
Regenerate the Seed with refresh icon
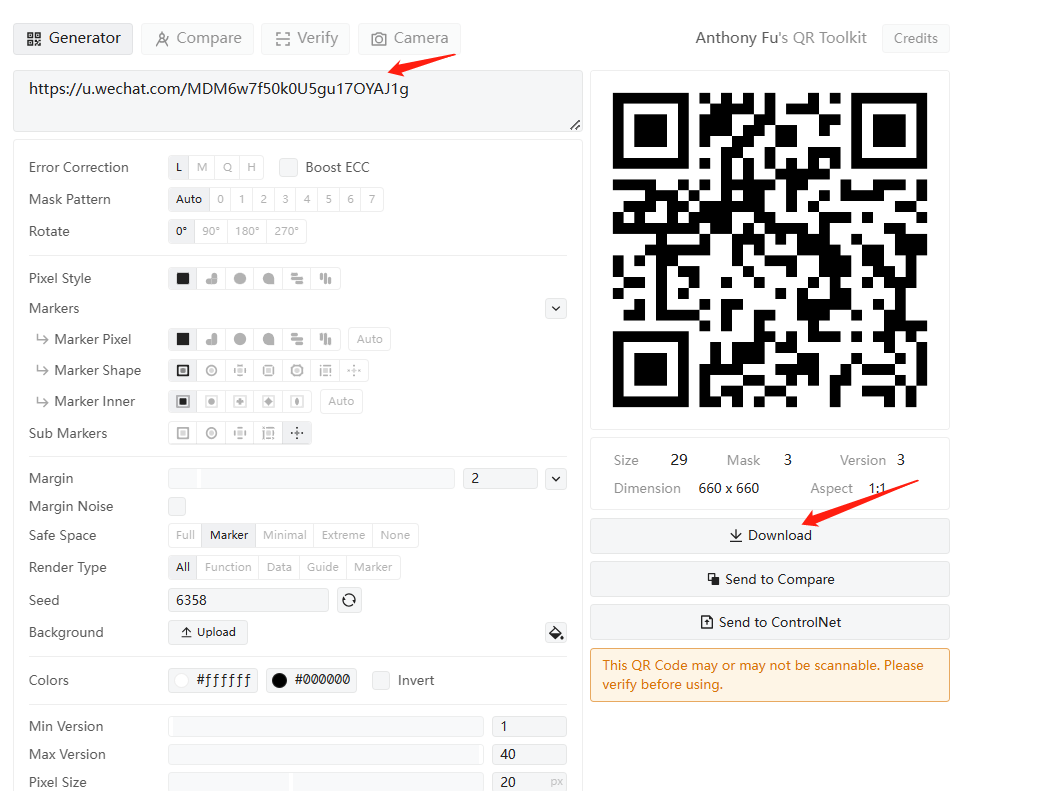(x=349, y=600)
